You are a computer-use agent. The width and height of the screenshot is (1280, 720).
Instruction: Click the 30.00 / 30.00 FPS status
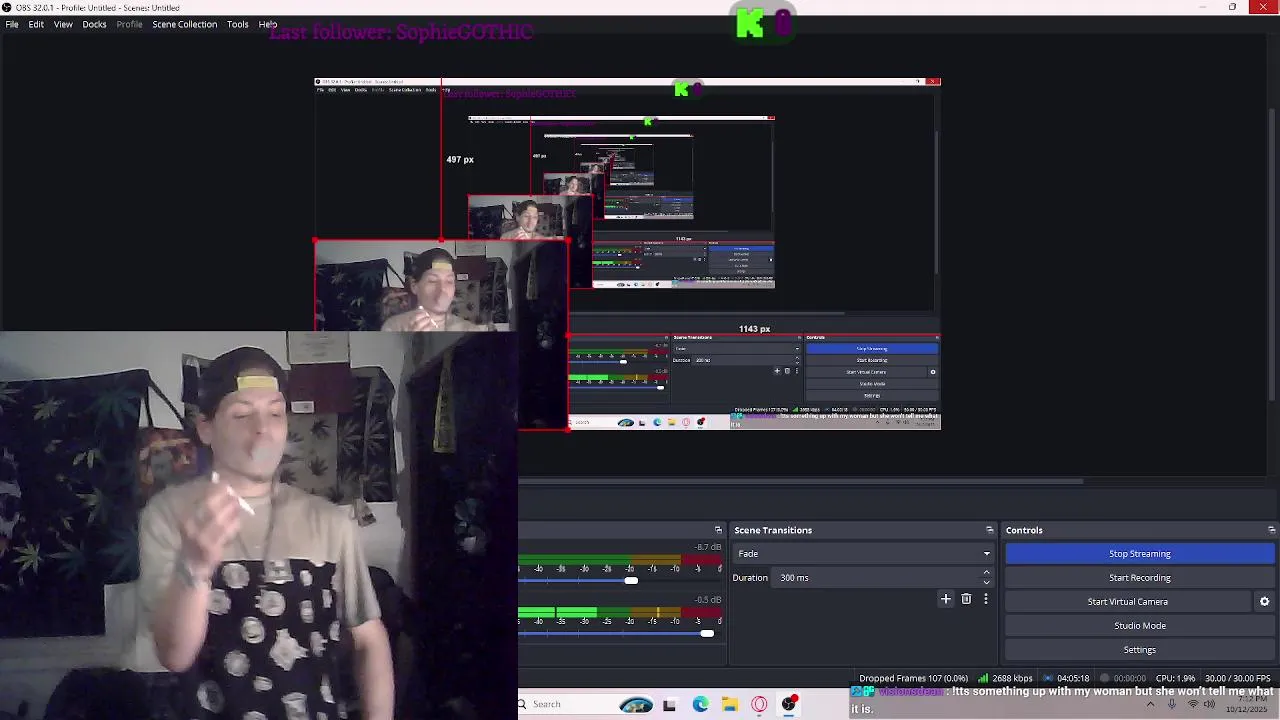click(1238, 678)
